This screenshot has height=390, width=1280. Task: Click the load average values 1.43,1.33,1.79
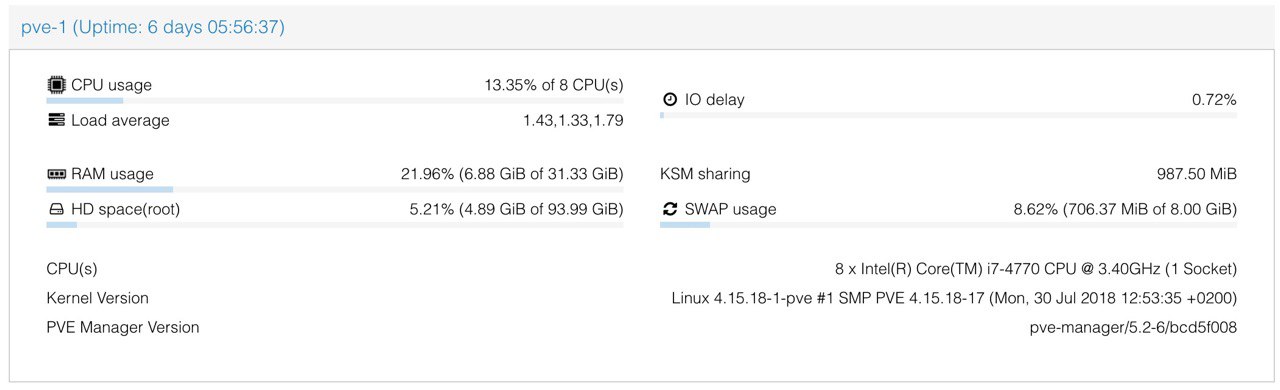pyautogui.click(x=573, y=120)
